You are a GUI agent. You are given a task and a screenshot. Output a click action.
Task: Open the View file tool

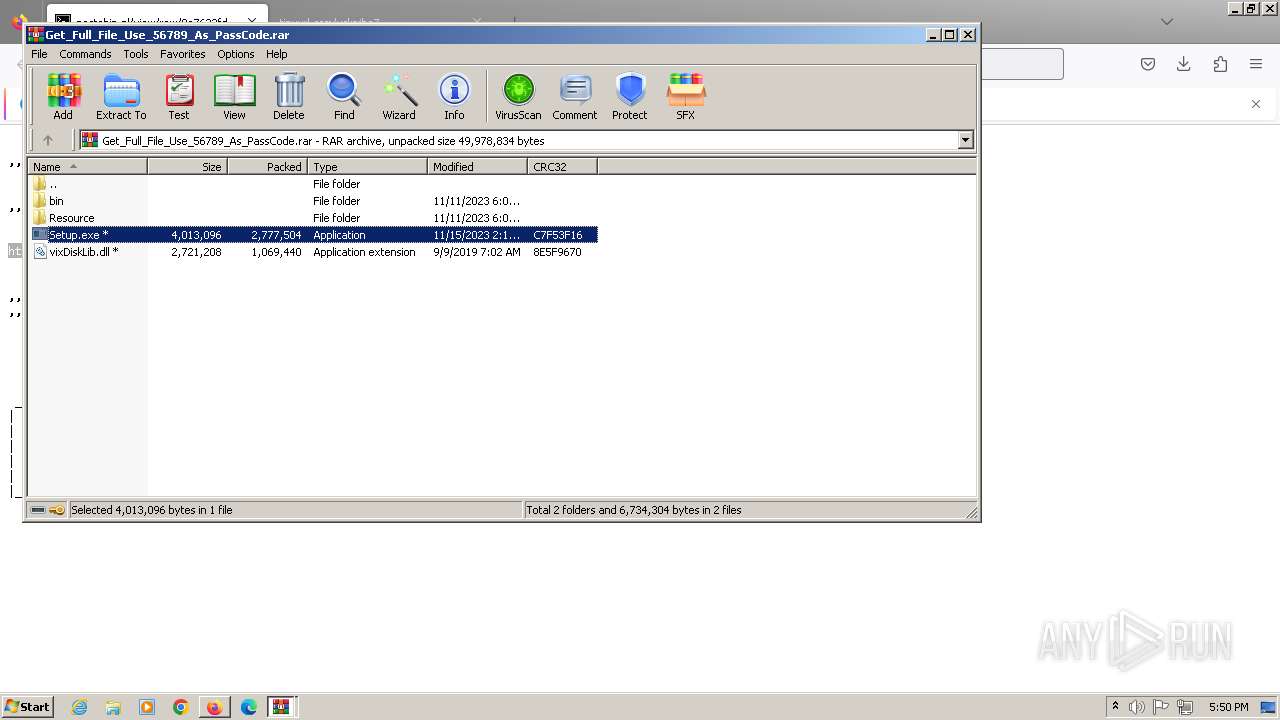[234, 96]
